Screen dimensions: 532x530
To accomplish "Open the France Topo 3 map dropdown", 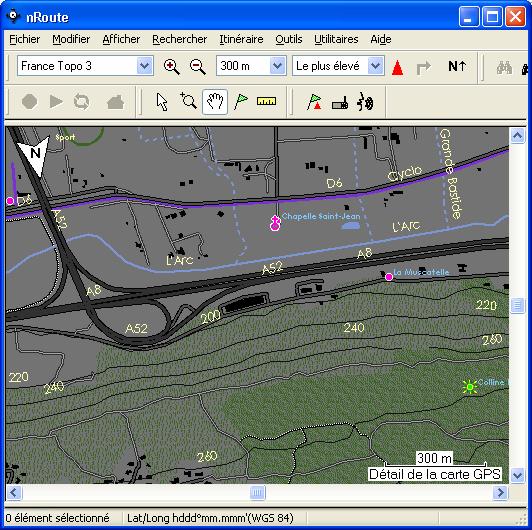I will tap(85, 66).
